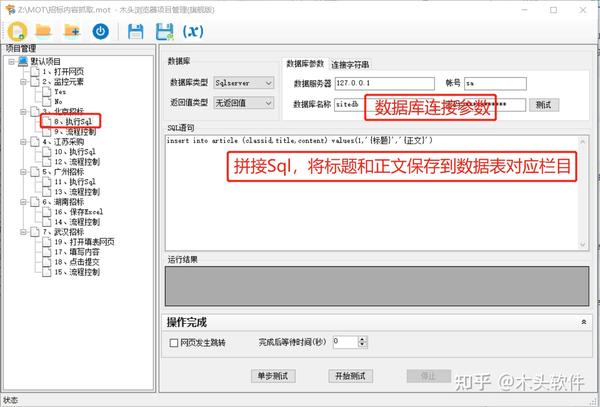
Task: Click the 帐号 input field
Action: point(495,83)
